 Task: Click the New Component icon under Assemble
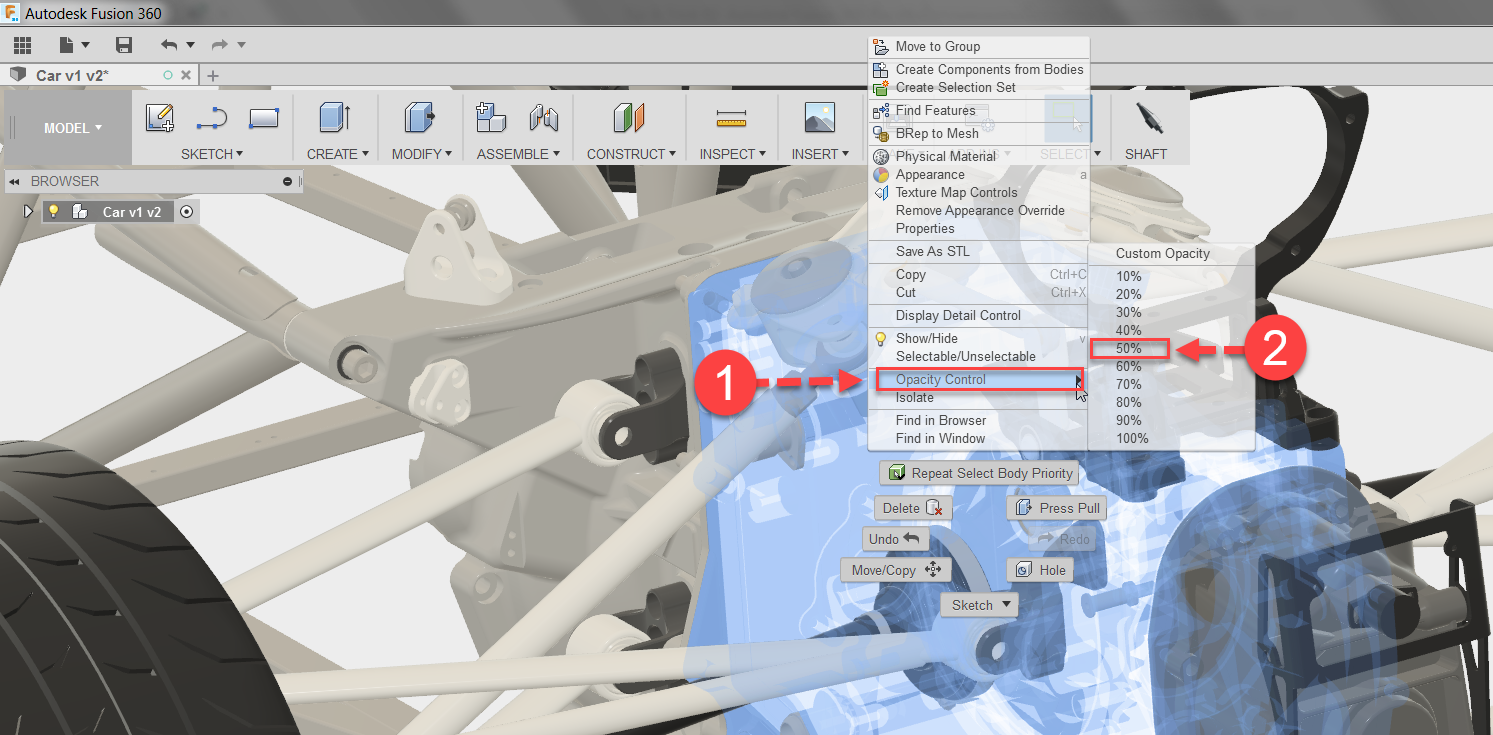490,118
